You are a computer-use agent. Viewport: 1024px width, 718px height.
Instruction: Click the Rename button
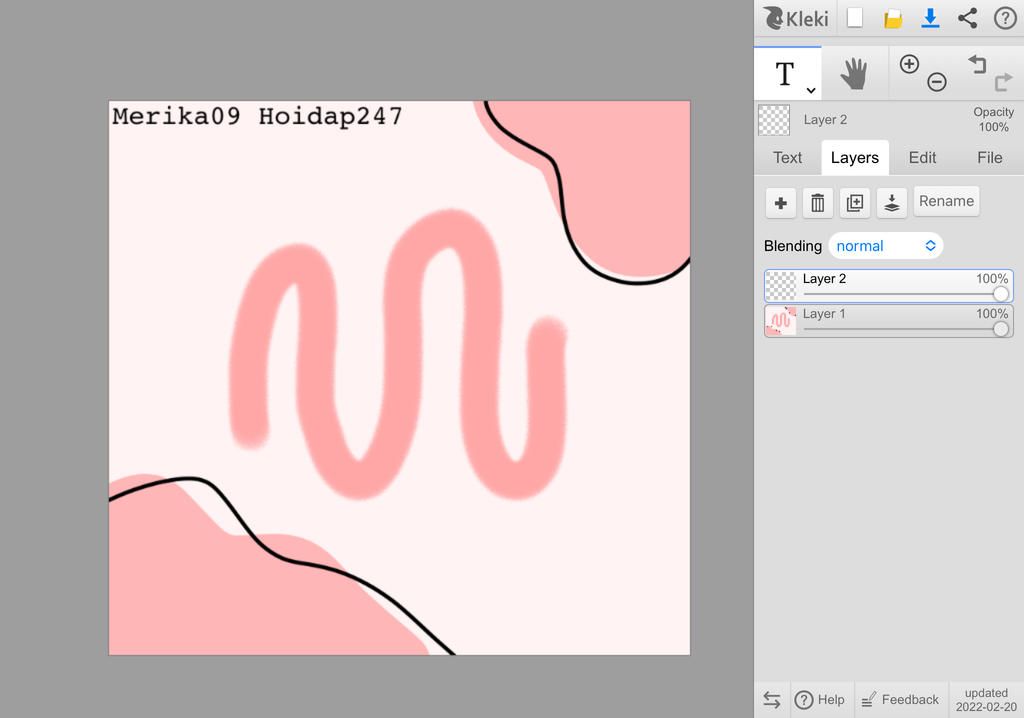[946, 201]
